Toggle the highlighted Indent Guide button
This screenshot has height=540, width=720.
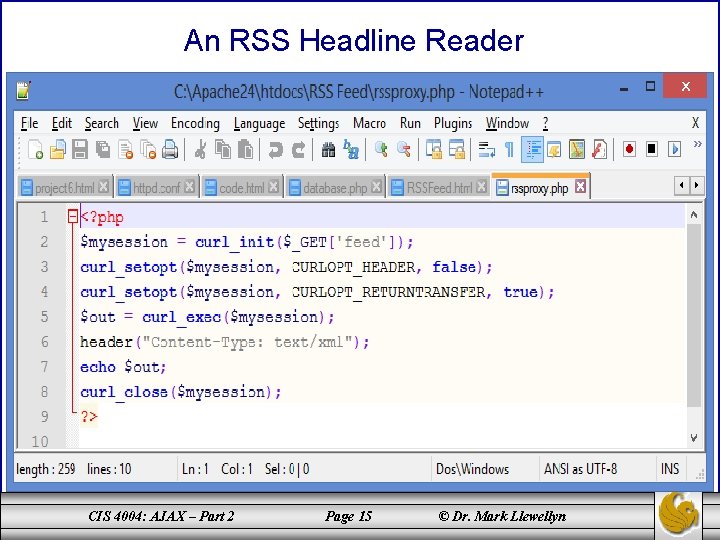(532, 150)
